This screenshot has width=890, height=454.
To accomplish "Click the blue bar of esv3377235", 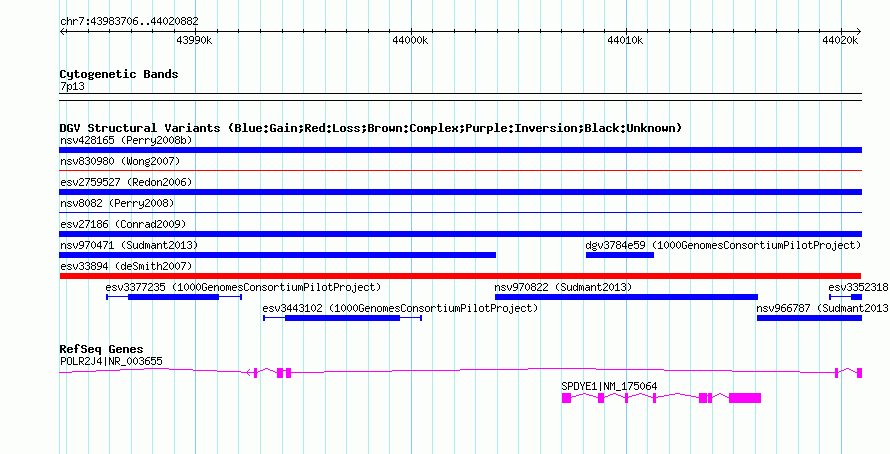I will point(174,297).
